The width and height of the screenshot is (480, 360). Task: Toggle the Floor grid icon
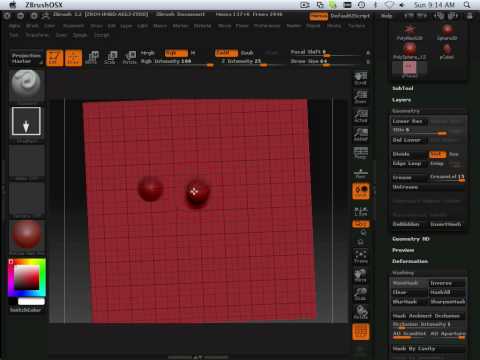pos(361,173)
